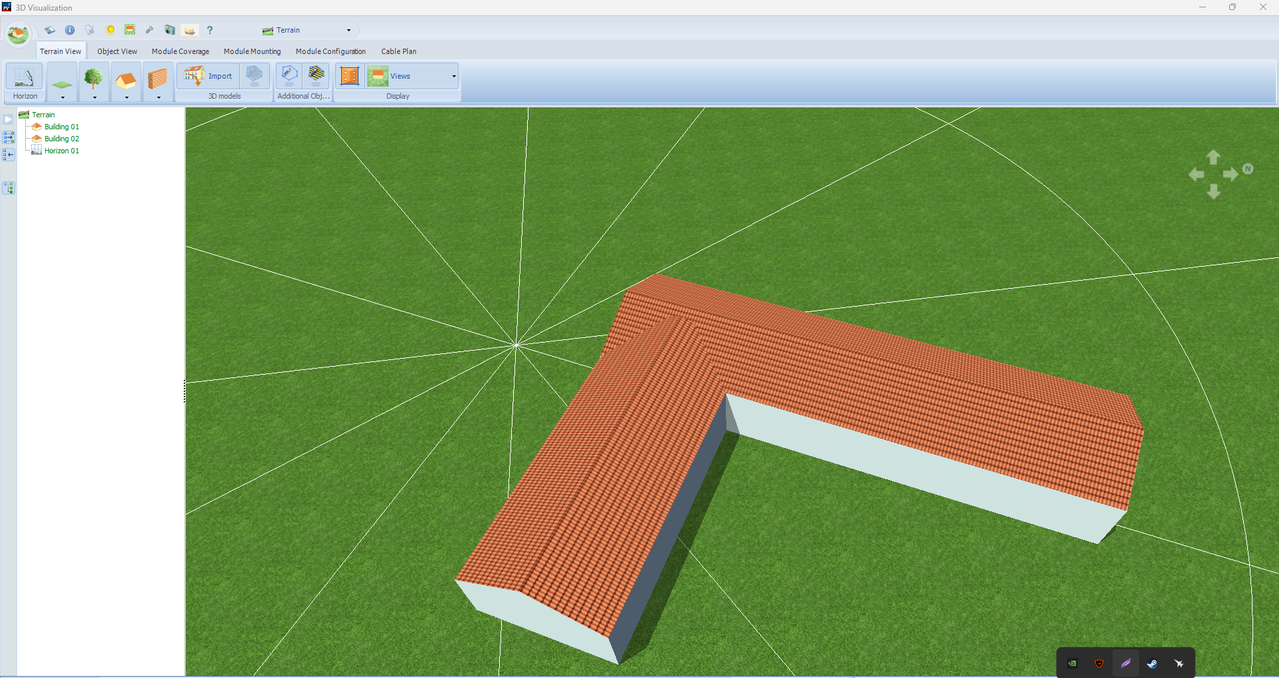Click the collapse-tree arrow icon in sidebar
1279x678 pixels.
[8, 155]
